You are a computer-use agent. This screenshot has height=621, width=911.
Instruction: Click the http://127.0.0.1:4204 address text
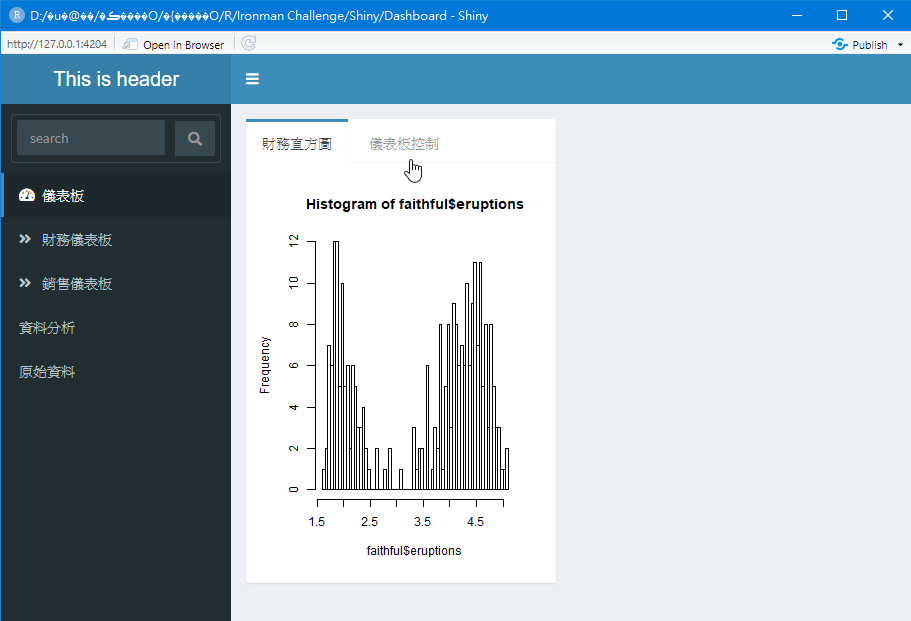coord(57,44)
